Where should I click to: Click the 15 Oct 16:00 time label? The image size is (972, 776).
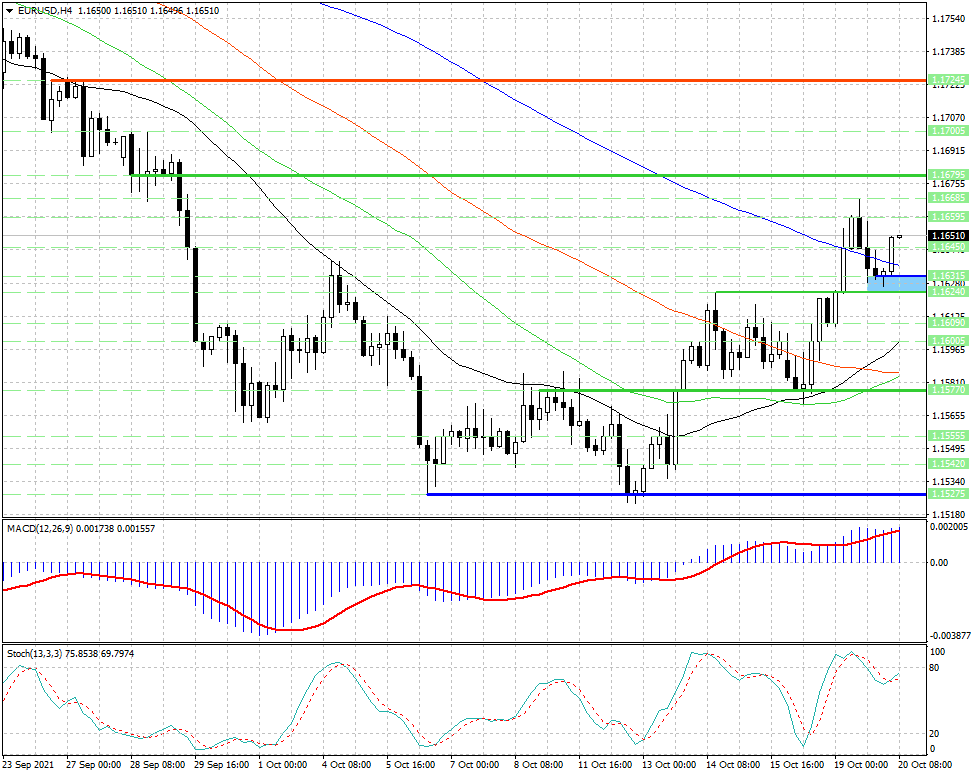[797, 765]
